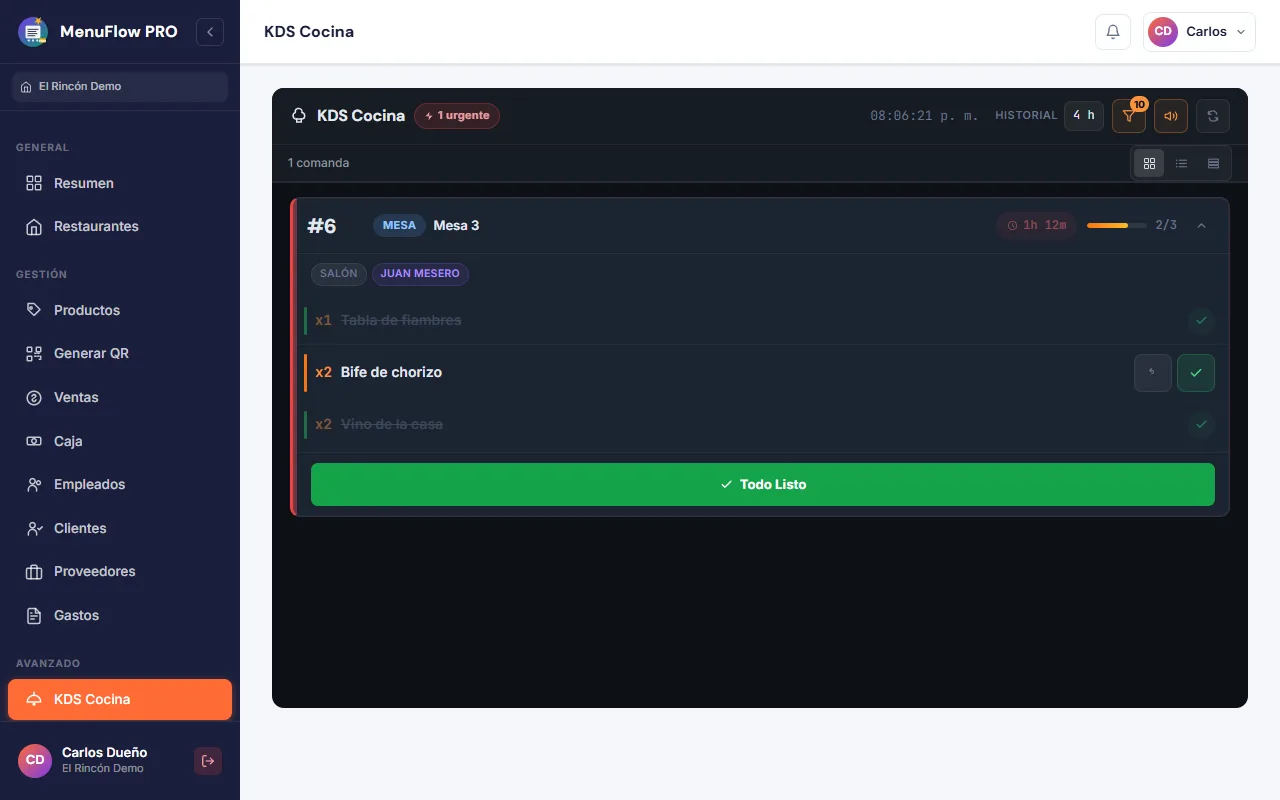The image size is (1280, 800).
Task: Click the Todo Listo button
Action: pos(763,484)
